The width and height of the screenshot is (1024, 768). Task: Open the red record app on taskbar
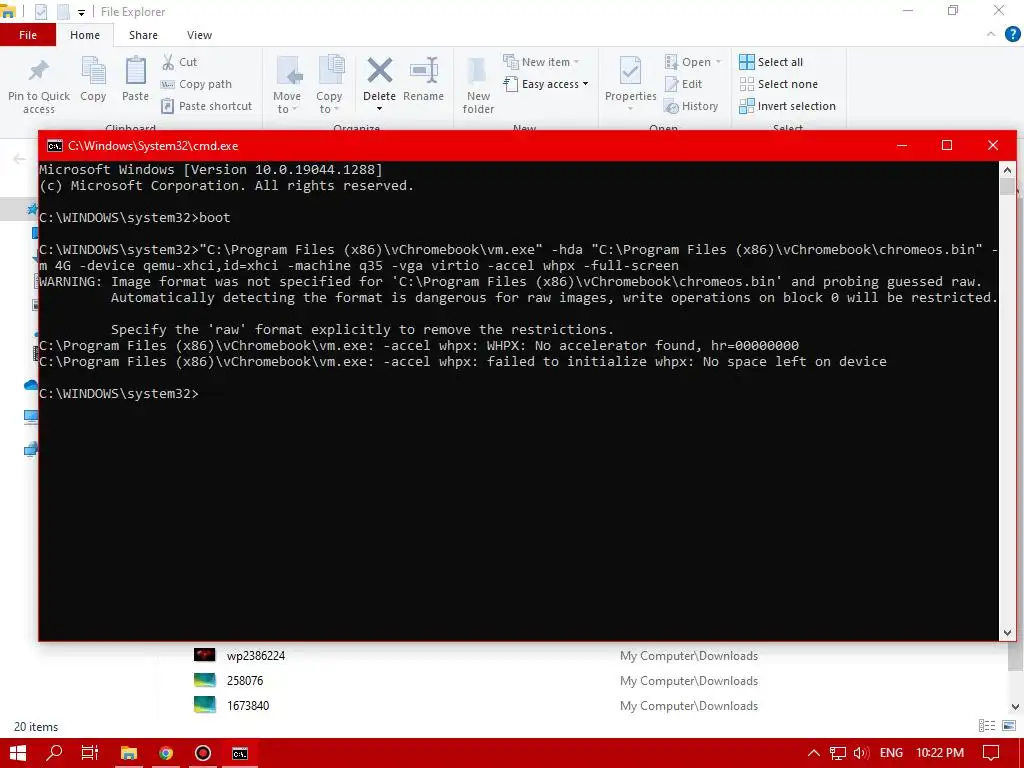click(x=203, y=753)
